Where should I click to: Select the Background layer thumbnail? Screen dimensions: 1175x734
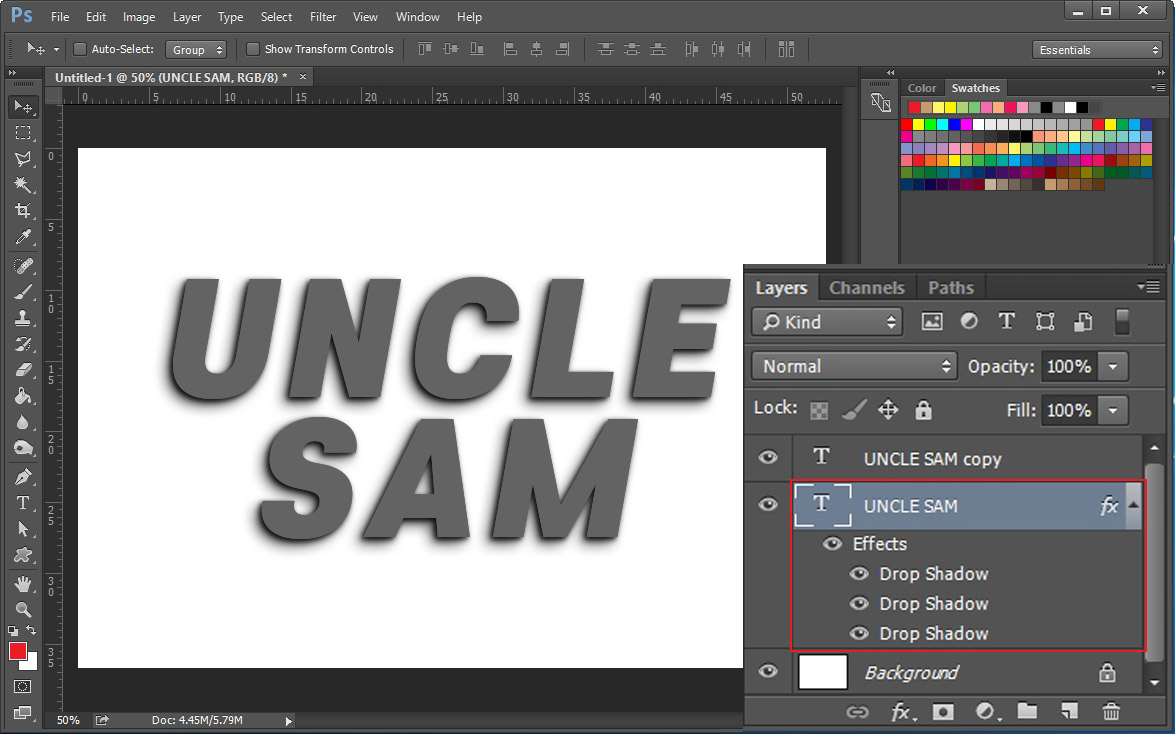(x=823, y=672)
